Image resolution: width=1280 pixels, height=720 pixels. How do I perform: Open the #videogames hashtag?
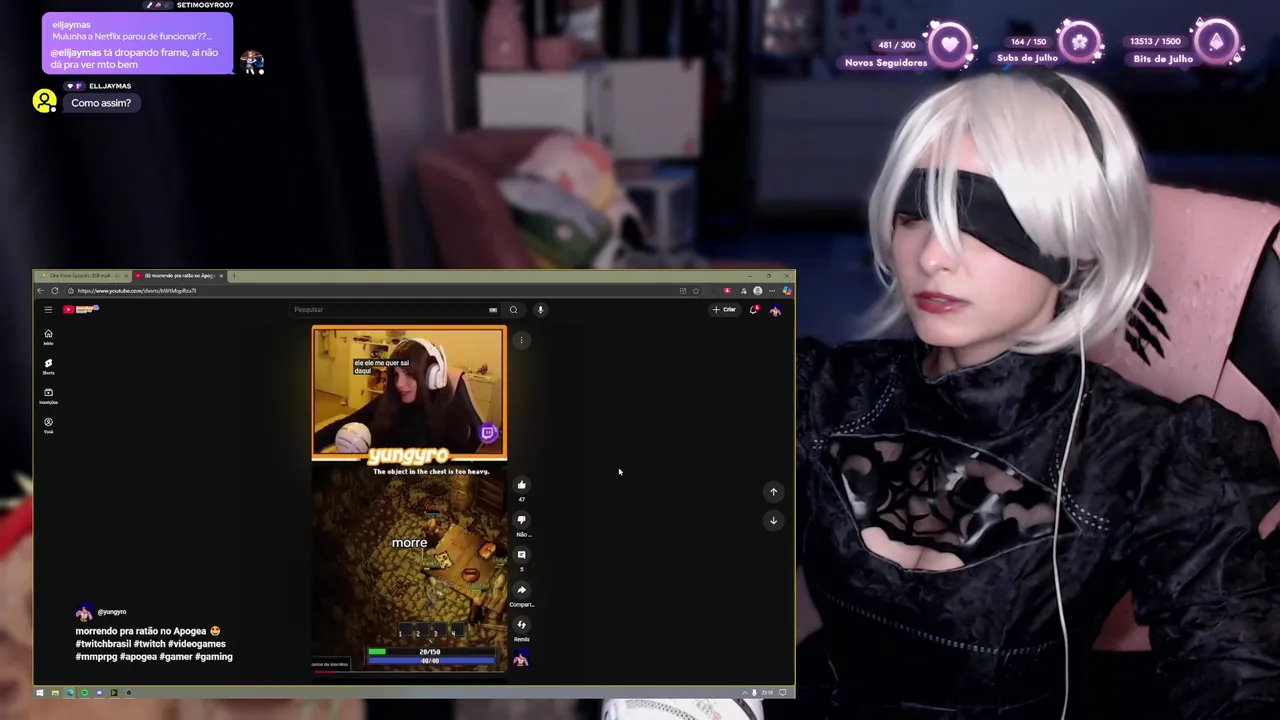[x=197, y=644]
